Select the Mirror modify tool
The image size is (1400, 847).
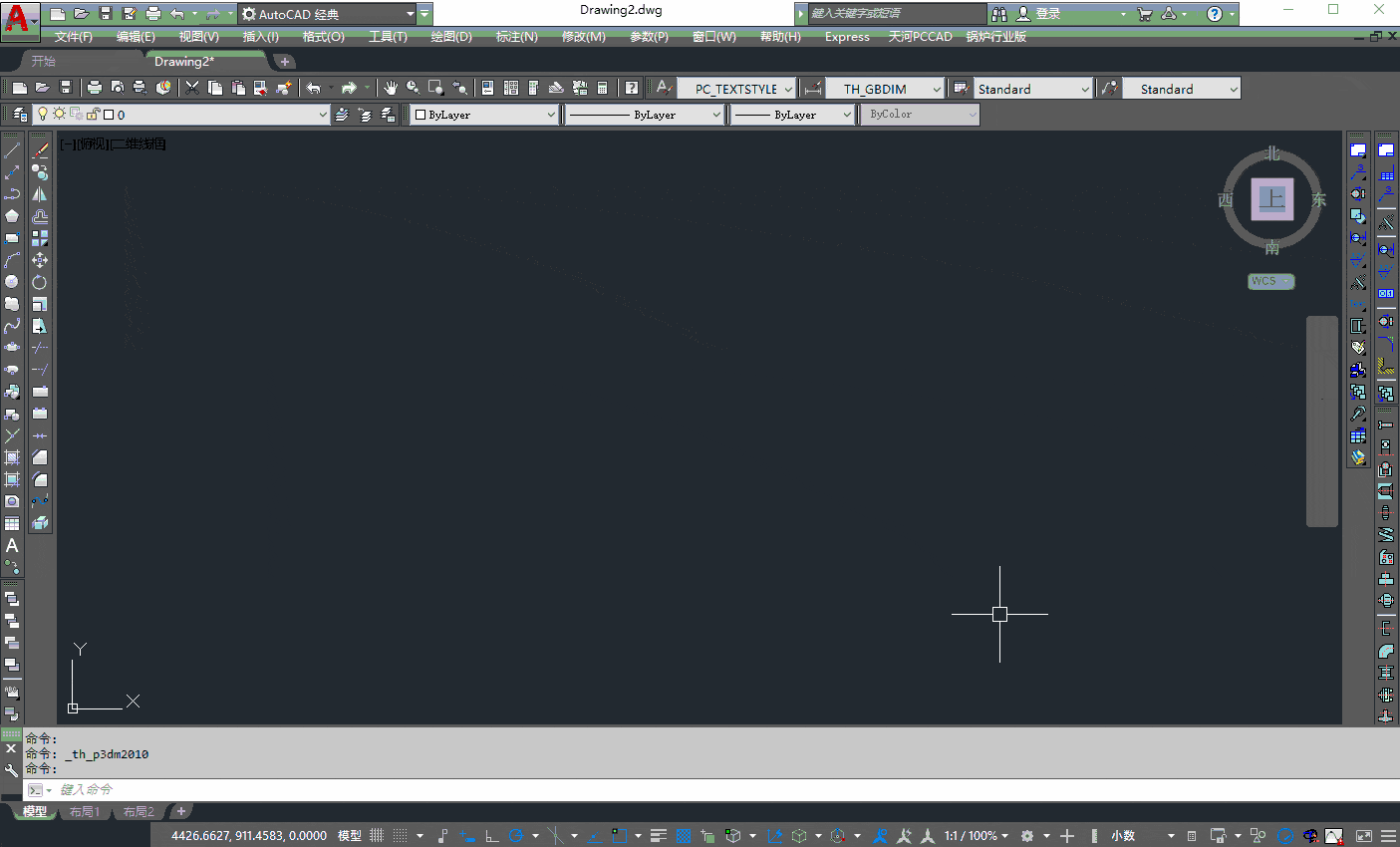pyautogui.click(x=40, y=194)
